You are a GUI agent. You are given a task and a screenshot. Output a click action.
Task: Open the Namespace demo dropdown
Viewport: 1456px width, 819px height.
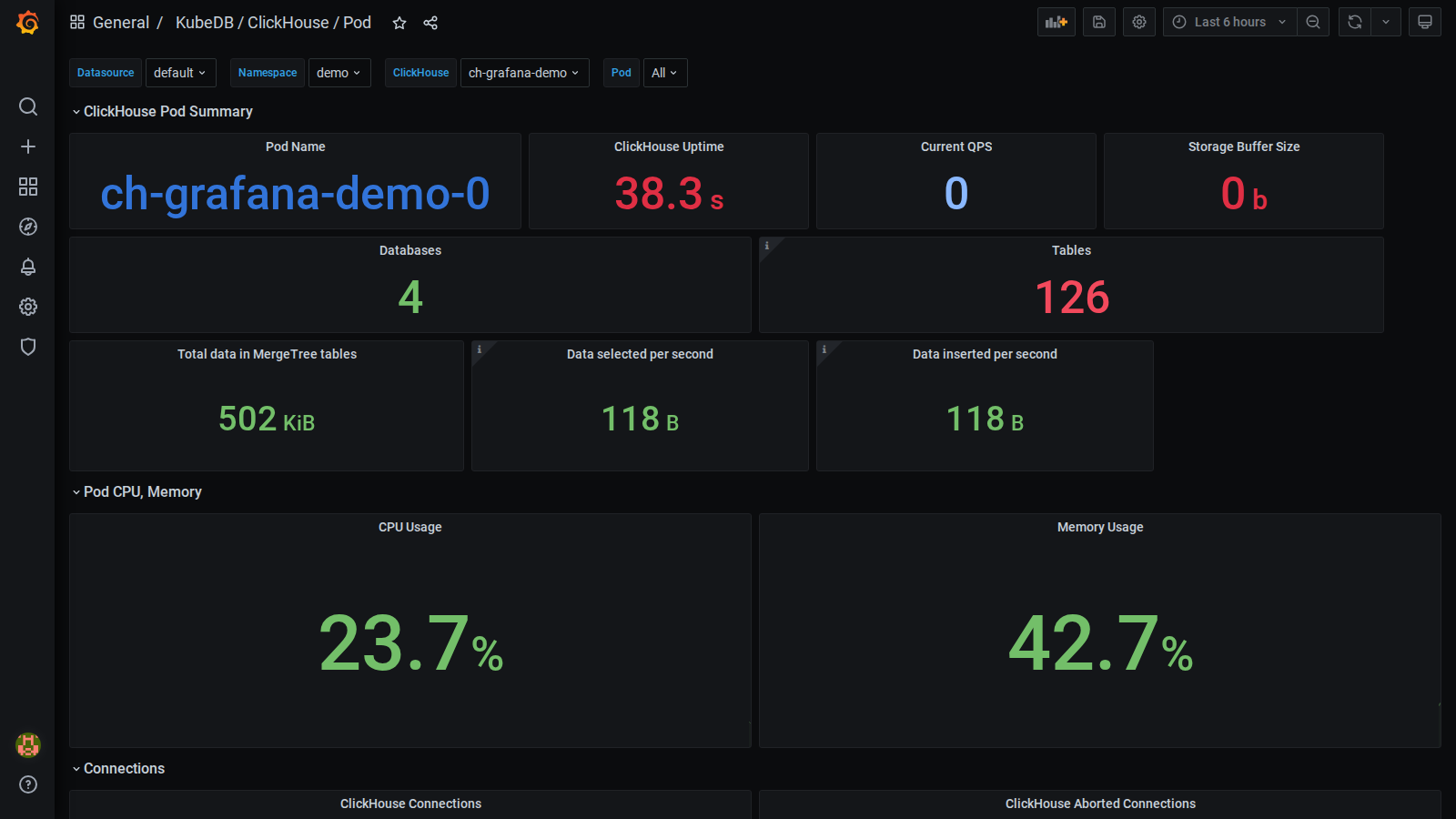(x=339, y=73)
